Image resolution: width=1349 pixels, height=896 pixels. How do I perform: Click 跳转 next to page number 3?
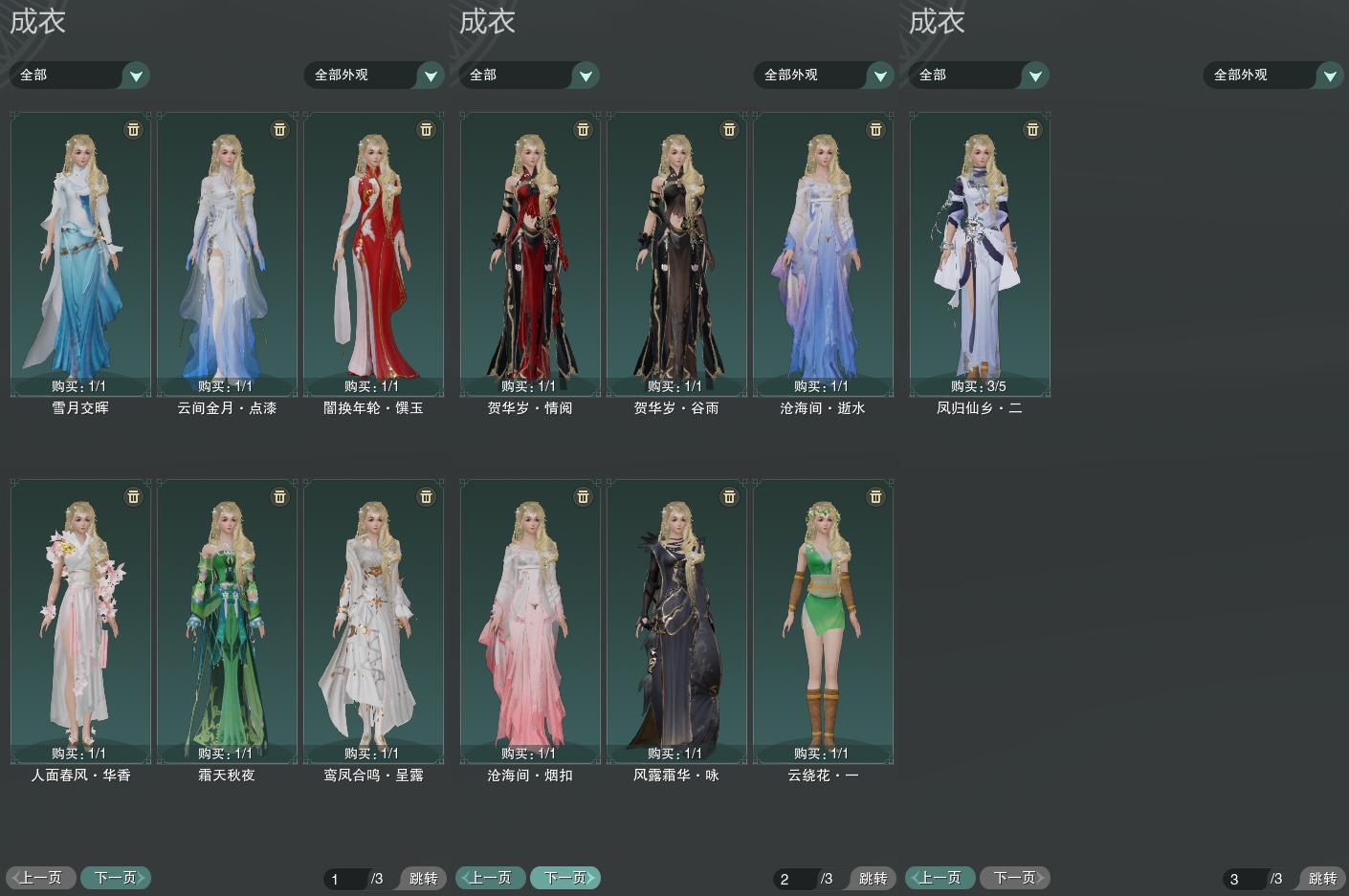pos(1322,879)
